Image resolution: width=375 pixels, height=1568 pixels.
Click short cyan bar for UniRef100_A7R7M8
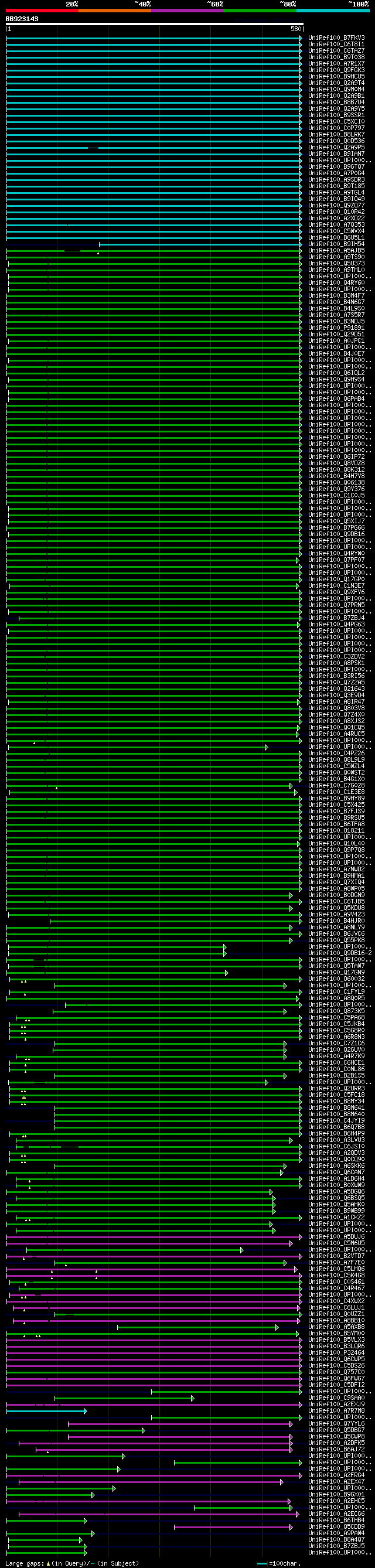click(47, 1412)
